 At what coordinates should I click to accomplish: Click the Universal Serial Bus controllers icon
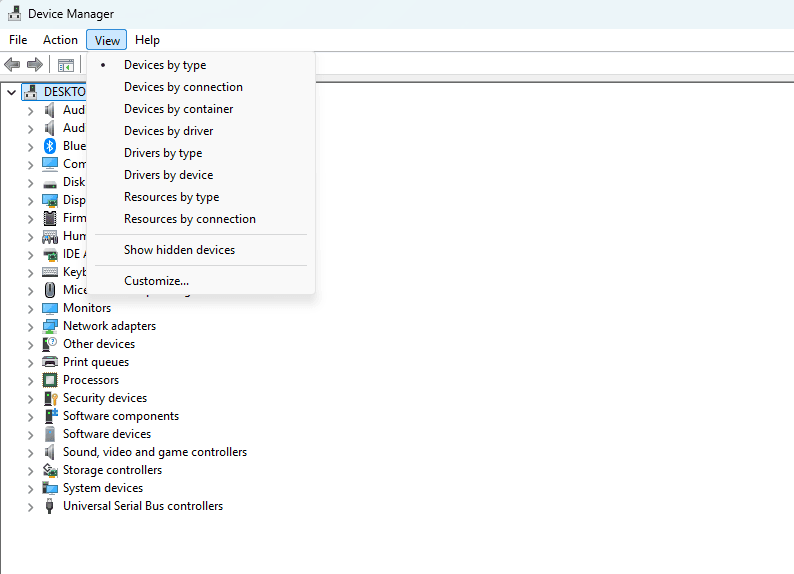click(49, 506)
